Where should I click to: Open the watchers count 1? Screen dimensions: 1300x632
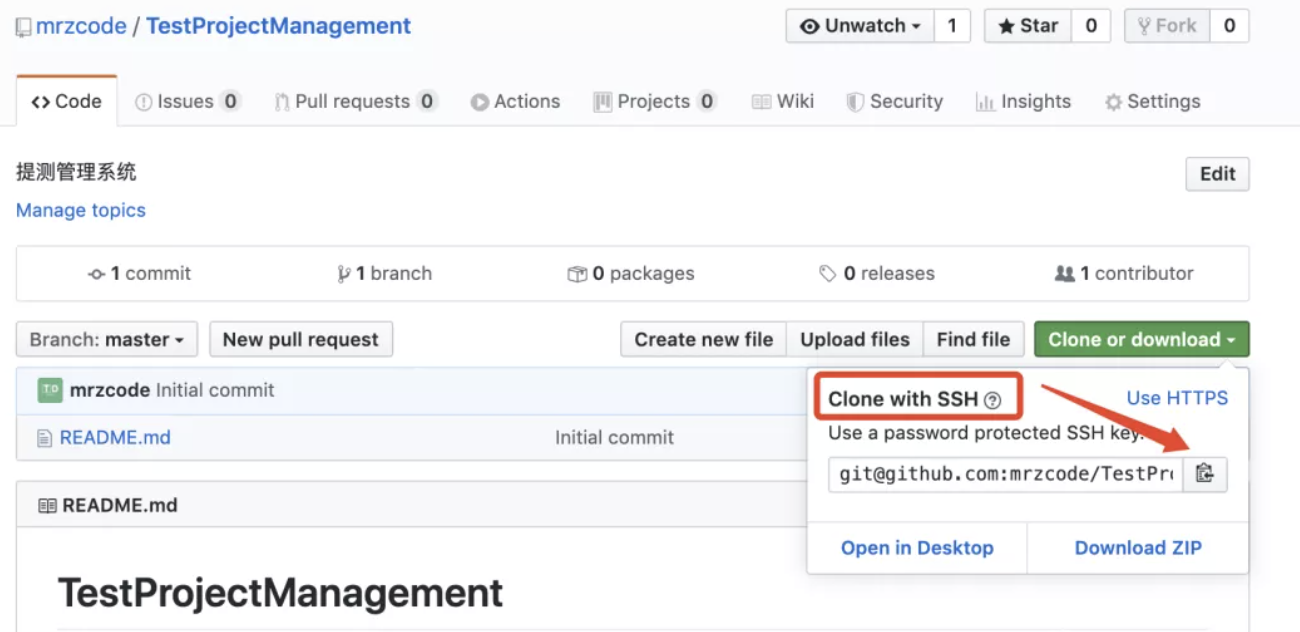coord(952,26)
